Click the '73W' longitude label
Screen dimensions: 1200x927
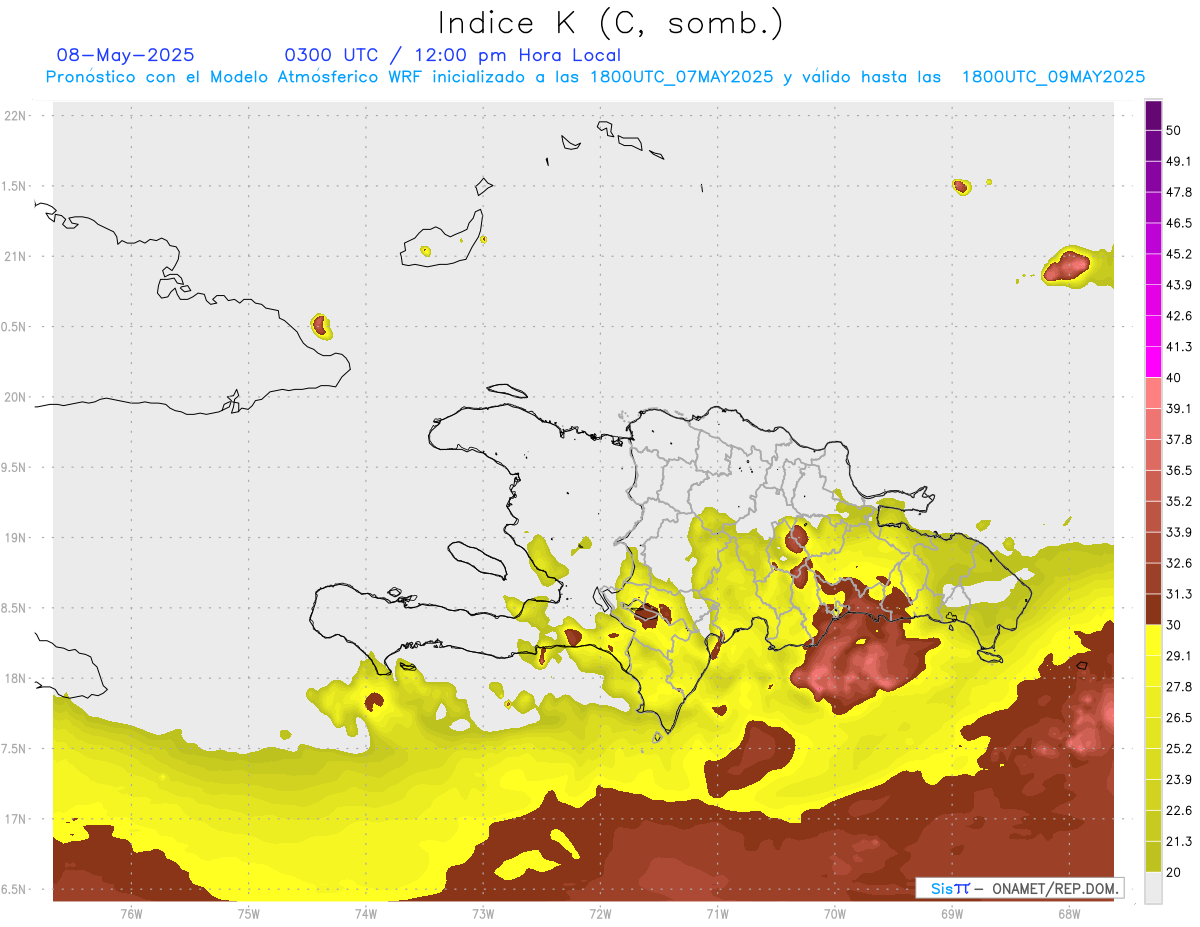(x=483, y=914)
